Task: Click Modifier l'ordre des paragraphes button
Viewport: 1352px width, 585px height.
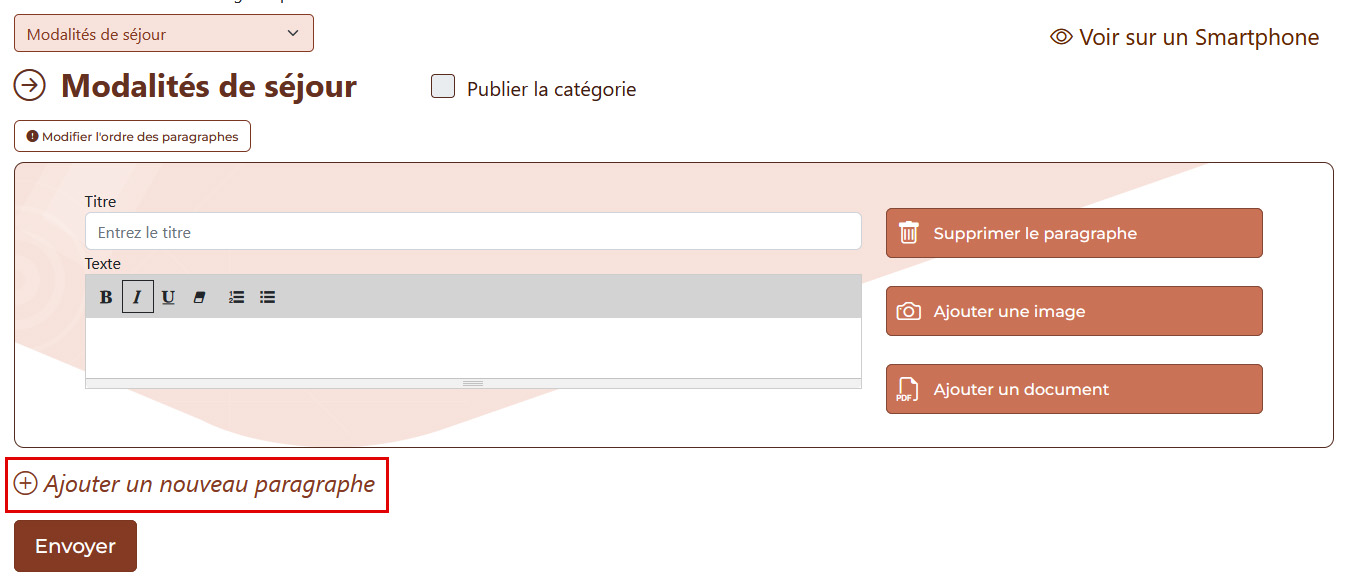Action: [x=132, y=136]
